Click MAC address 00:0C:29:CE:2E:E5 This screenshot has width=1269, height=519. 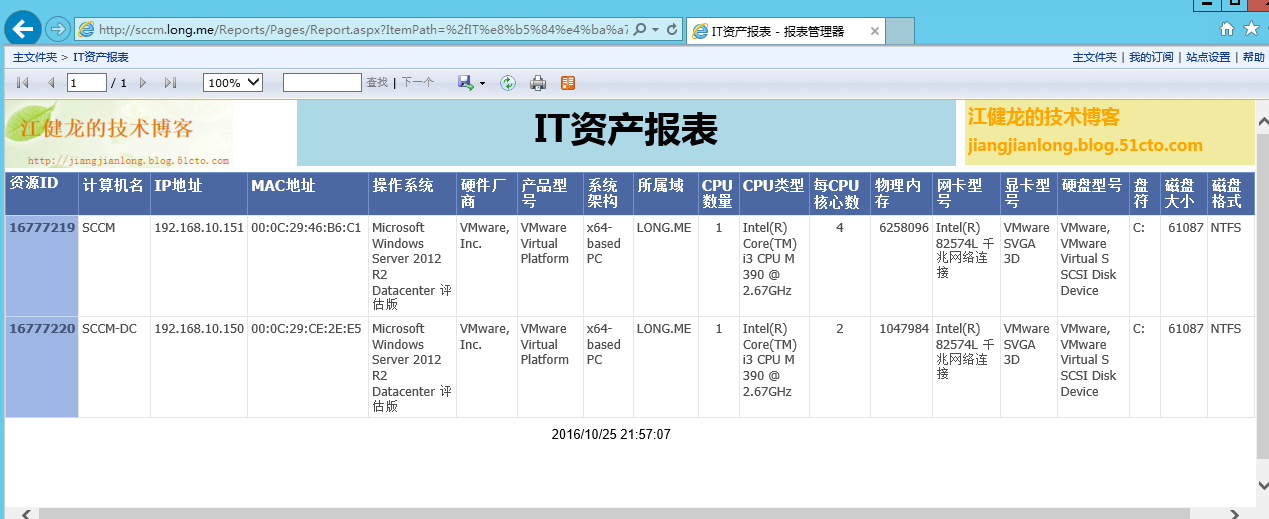(x=306, y=329)
